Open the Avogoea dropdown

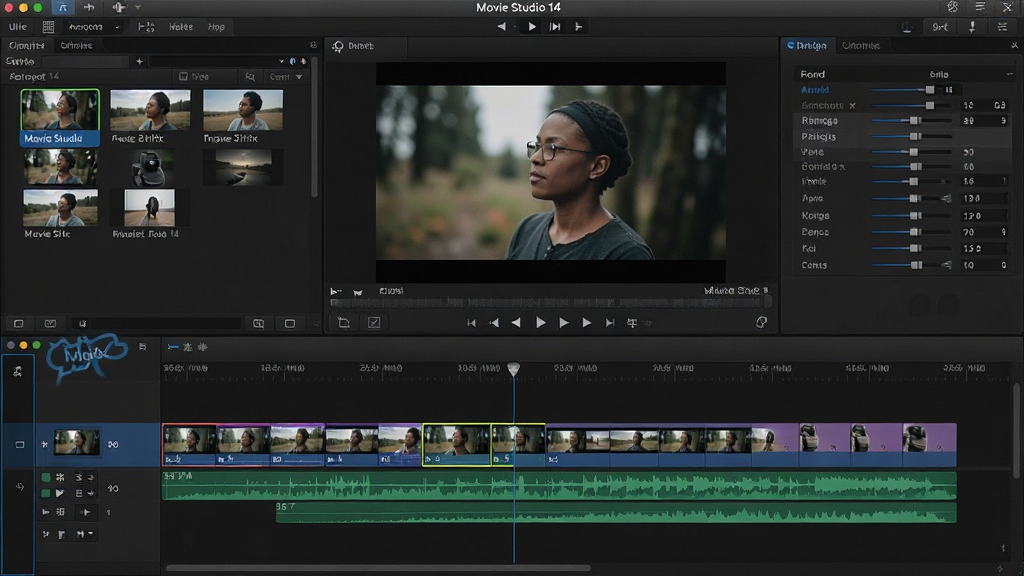point(93,27)
